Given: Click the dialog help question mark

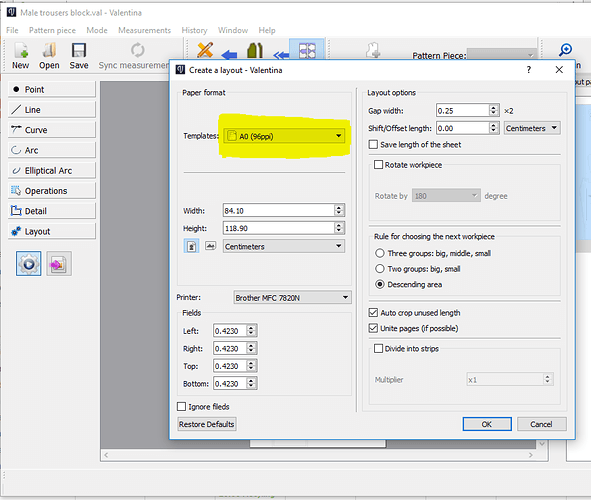Looking at the screenshot, I should 529,70.
